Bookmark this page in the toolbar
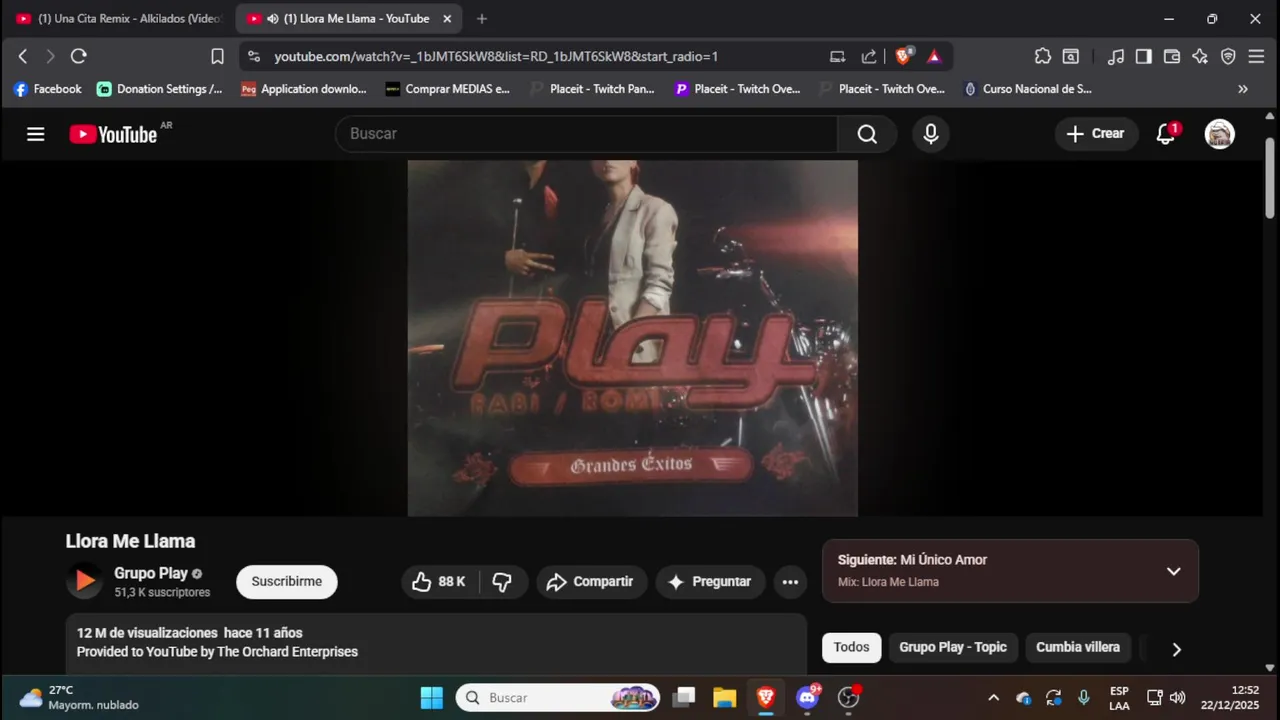 point(217,57)
